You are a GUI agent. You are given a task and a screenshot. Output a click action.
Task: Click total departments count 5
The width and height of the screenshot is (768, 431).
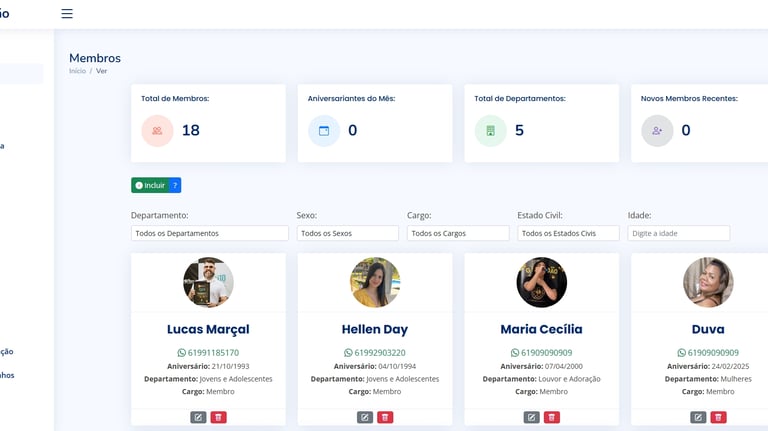coord(519,130)
